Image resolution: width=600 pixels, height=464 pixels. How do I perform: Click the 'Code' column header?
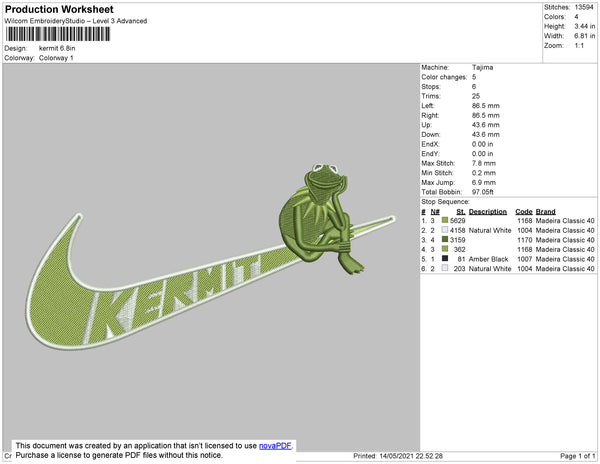click(x=524, y=212)
